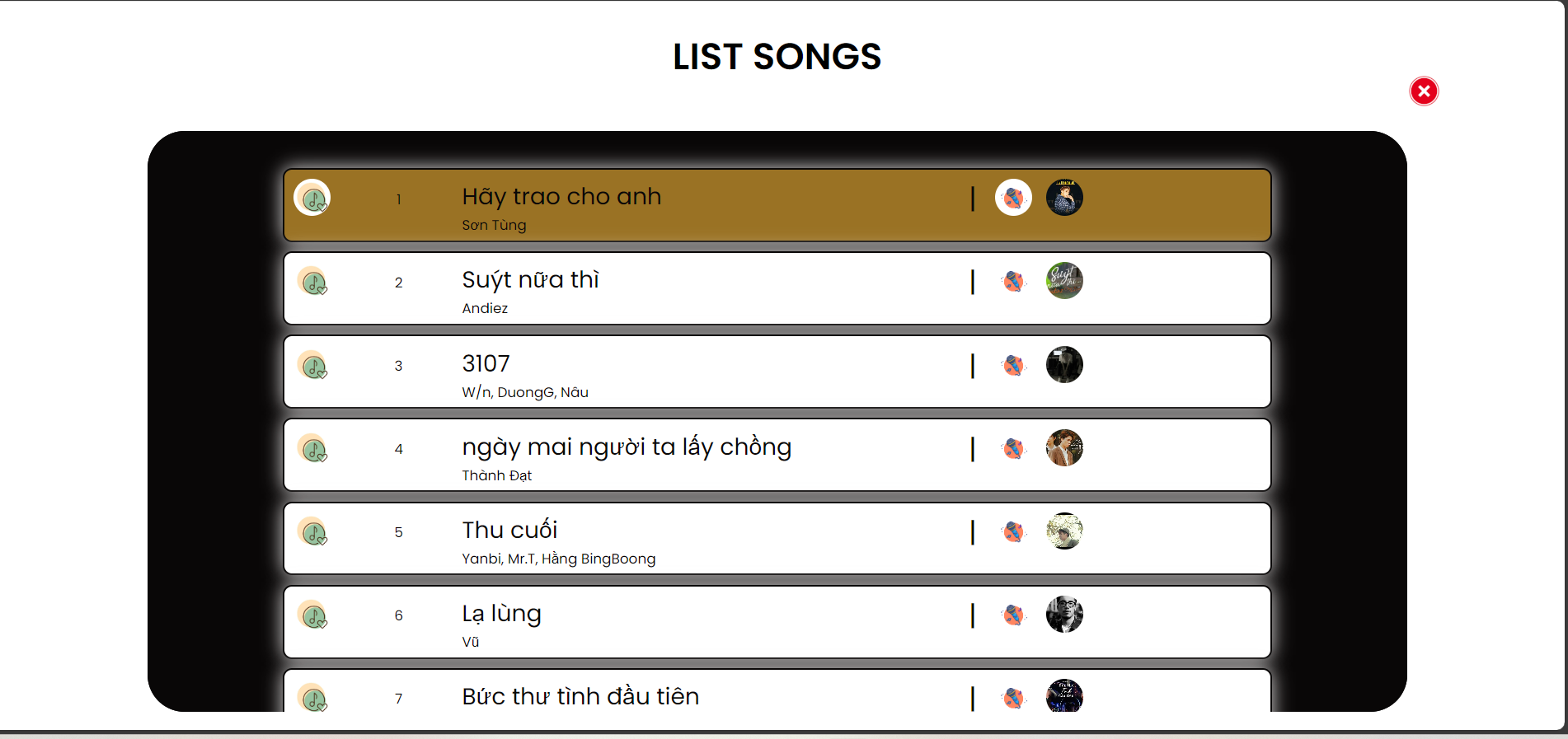The height and width of the screenshot is (739, 1568).
Task: Click the favorite music-note icon on "3107"
Action: click(313, 365)
